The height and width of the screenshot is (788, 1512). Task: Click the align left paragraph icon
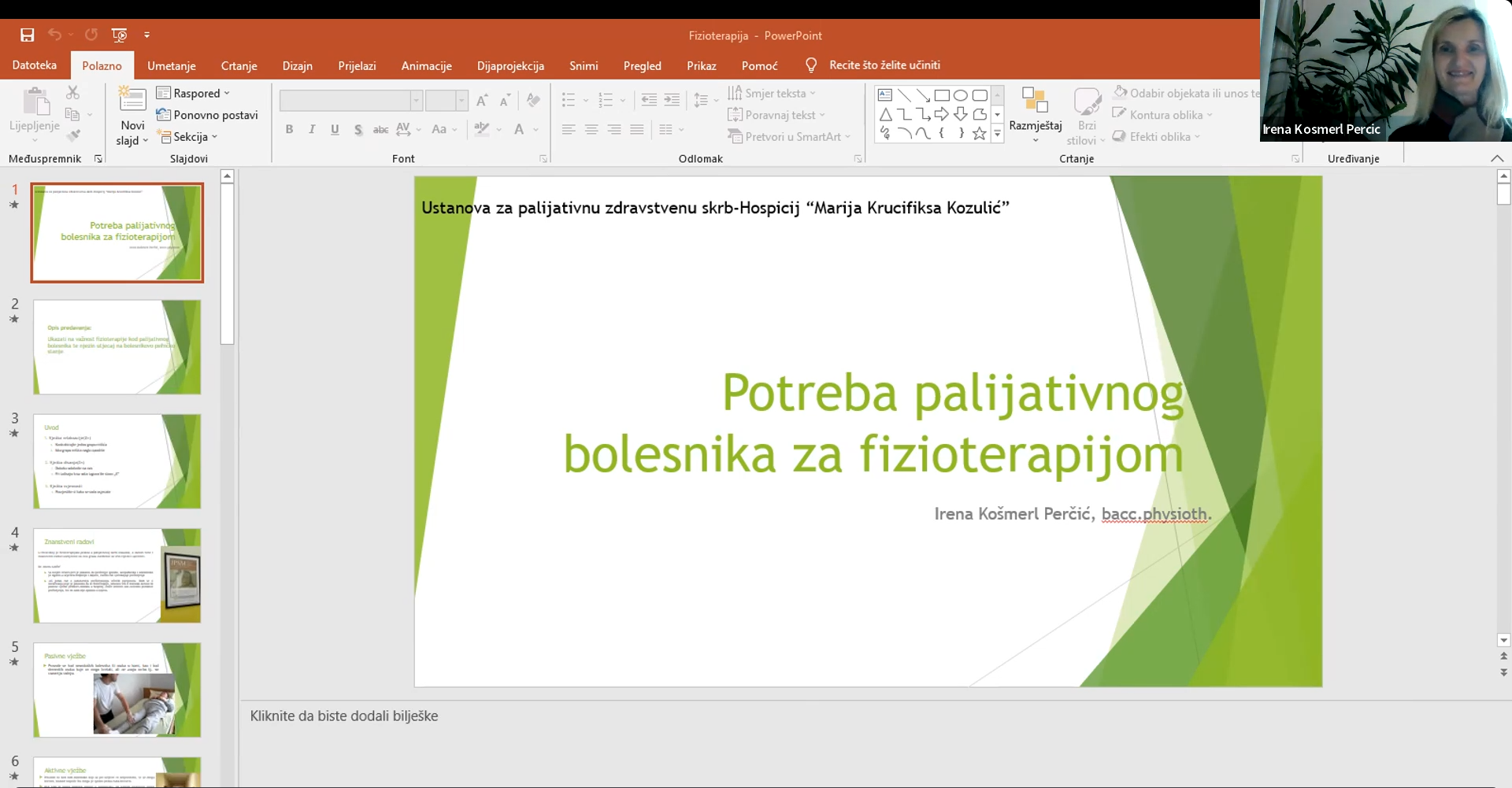569,130
